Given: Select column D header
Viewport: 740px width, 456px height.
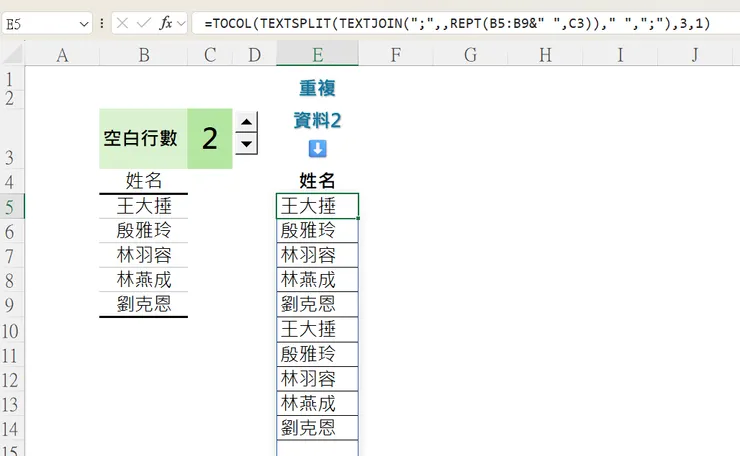Looking at the screenshot, I should tap(254, 55).
